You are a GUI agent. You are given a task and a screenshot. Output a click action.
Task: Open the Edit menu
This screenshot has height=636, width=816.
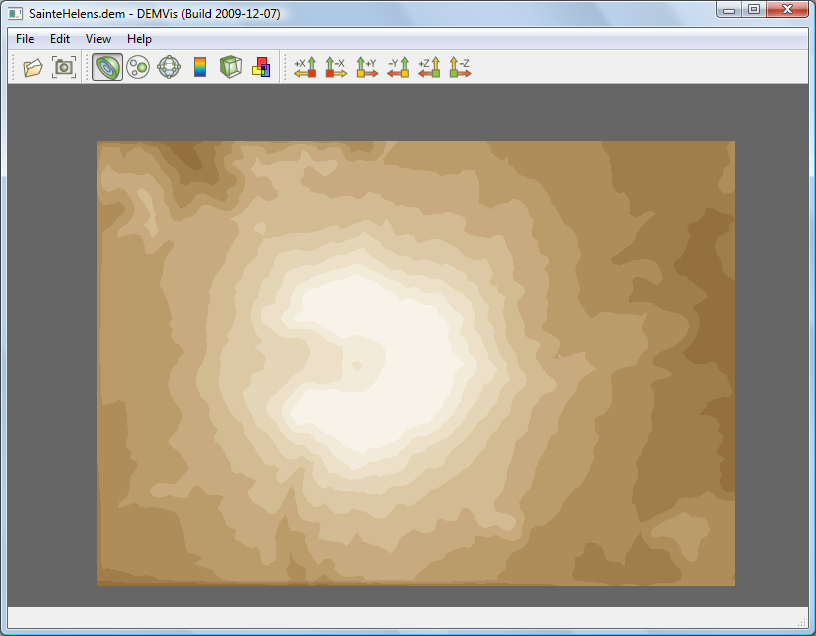[x=60, y=39]
